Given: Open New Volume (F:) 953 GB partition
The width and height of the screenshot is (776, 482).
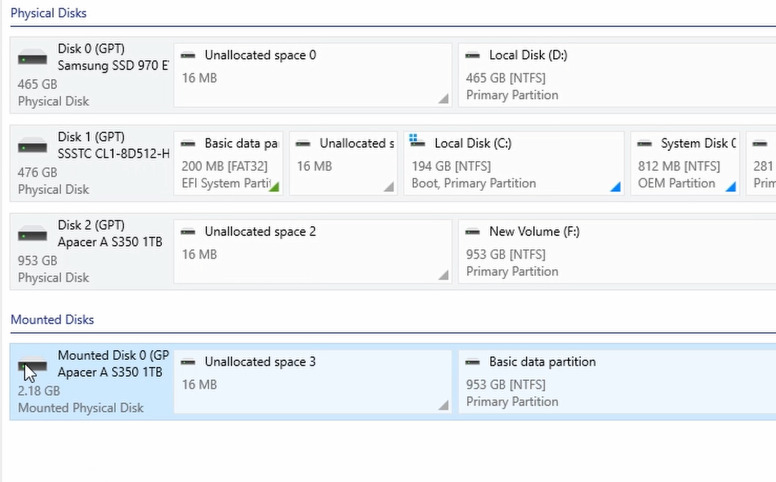Looking at the screenshot, I should click(x=617, y=251).
